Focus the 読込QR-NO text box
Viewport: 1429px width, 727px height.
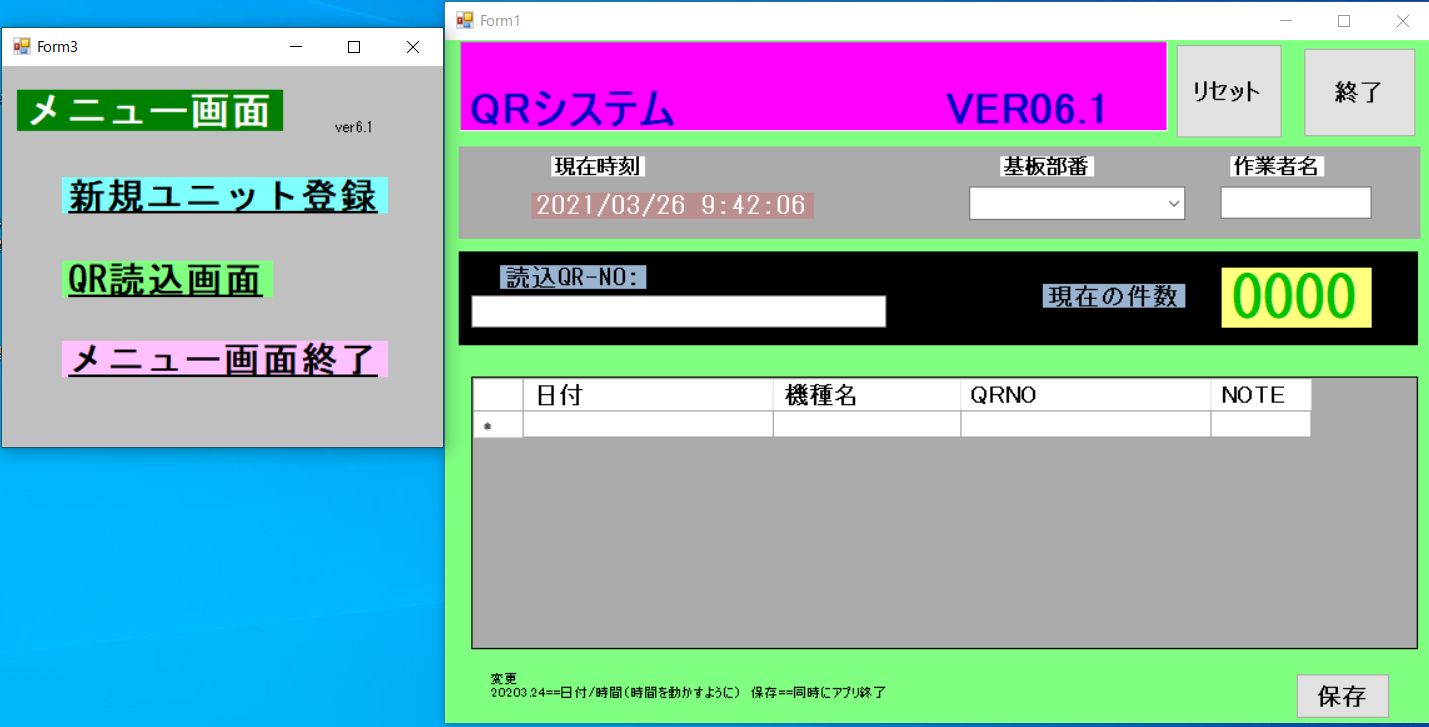(x=678, y=311)
